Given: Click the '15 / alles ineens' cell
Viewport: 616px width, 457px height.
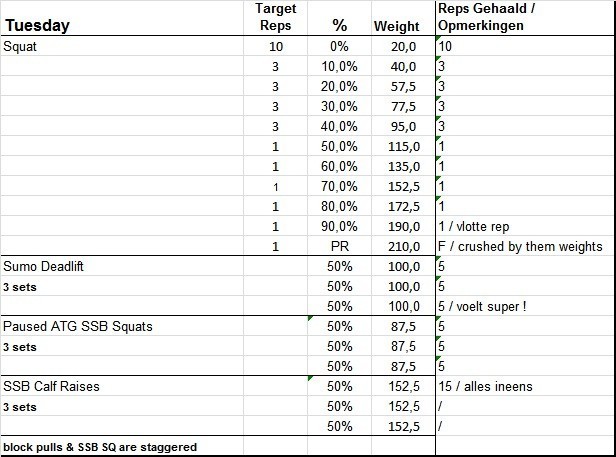Looking at the screenshot, I should point(486,386).
